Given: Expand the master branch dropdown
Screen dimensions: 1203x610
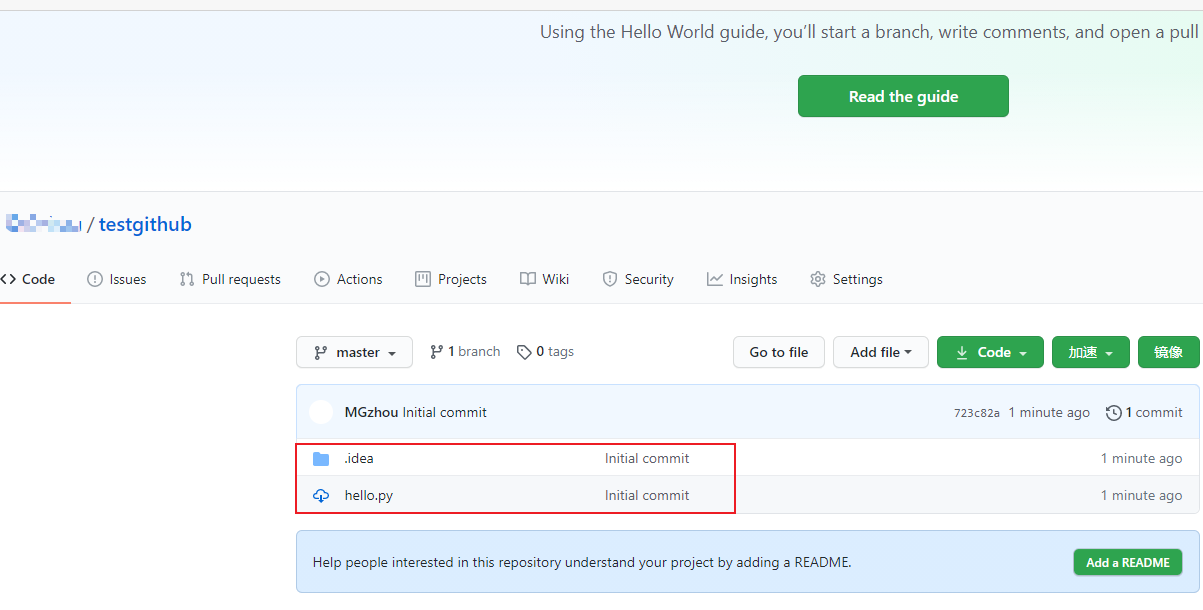Looking at the screenshot, I should tap(354, 352).
